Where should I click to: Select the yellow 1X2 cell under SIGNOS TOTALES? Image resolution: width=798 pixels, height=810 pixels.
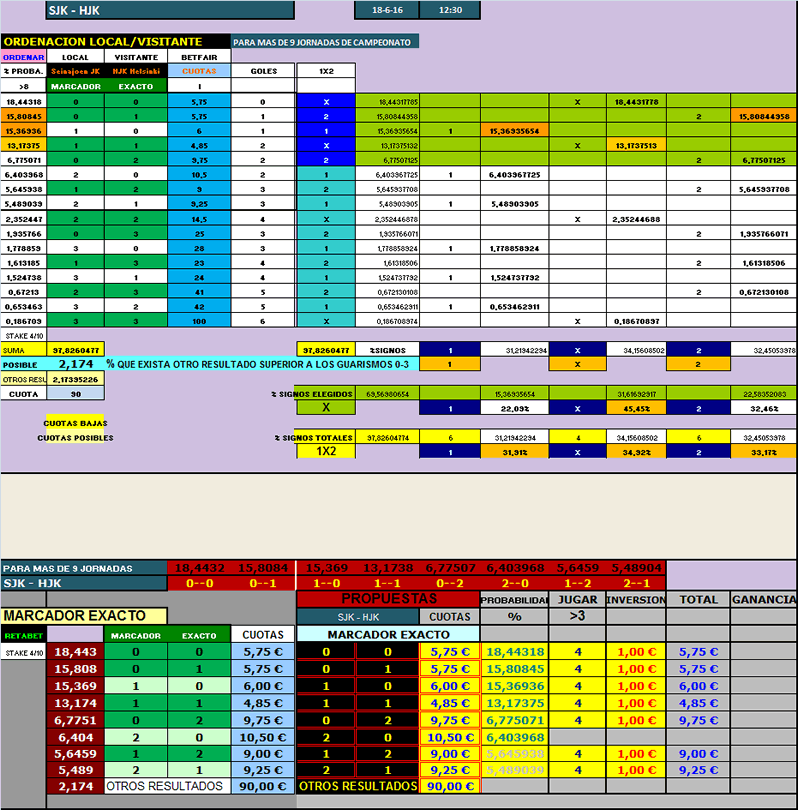326,451
